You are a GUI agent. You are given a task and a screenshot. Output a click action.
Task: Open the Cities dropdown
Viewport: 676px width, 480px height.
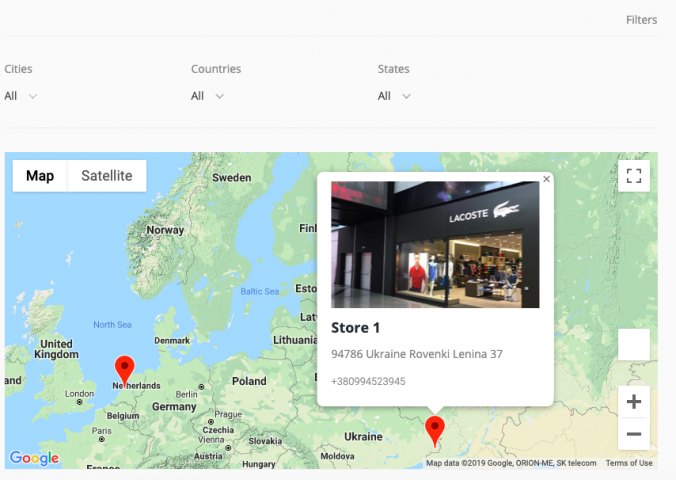21,96
